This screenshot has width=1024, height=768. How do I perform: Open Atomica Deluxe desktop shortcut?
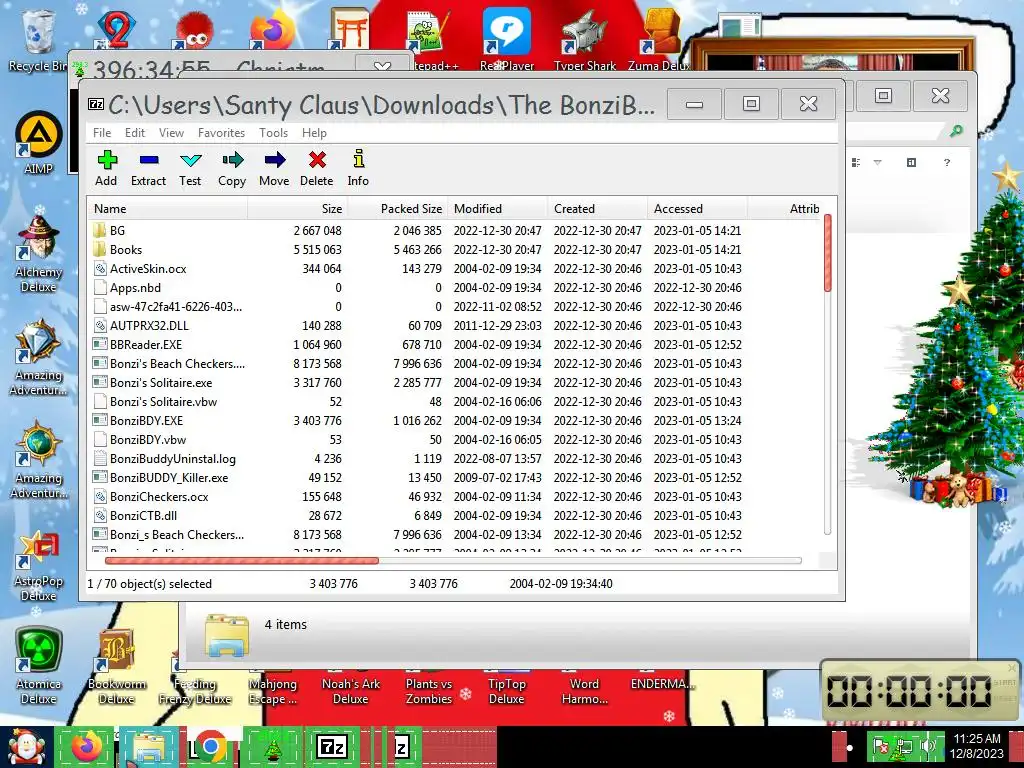coord(38,666)
